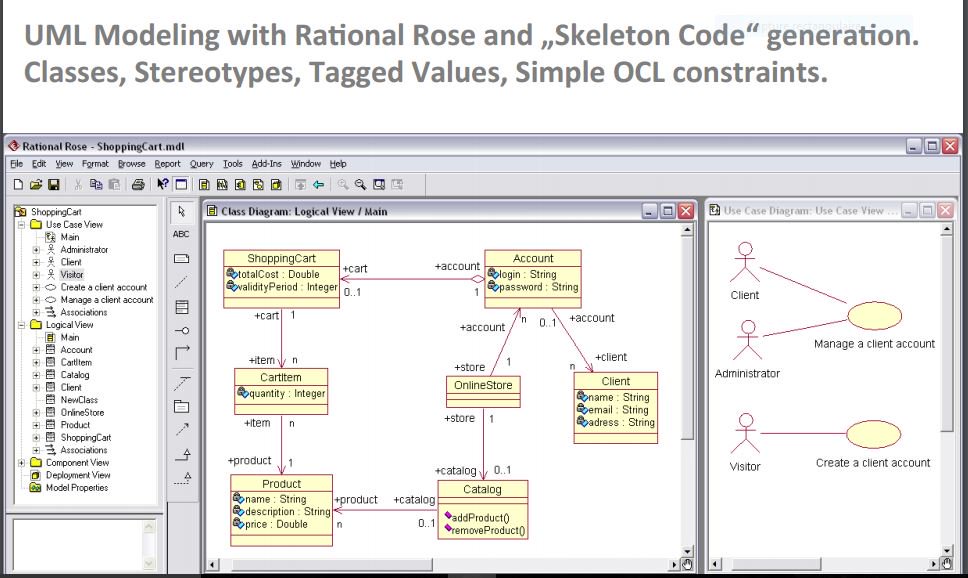
Task: Select the NewClass item in the tree
Action: click(x=79, y=400)
